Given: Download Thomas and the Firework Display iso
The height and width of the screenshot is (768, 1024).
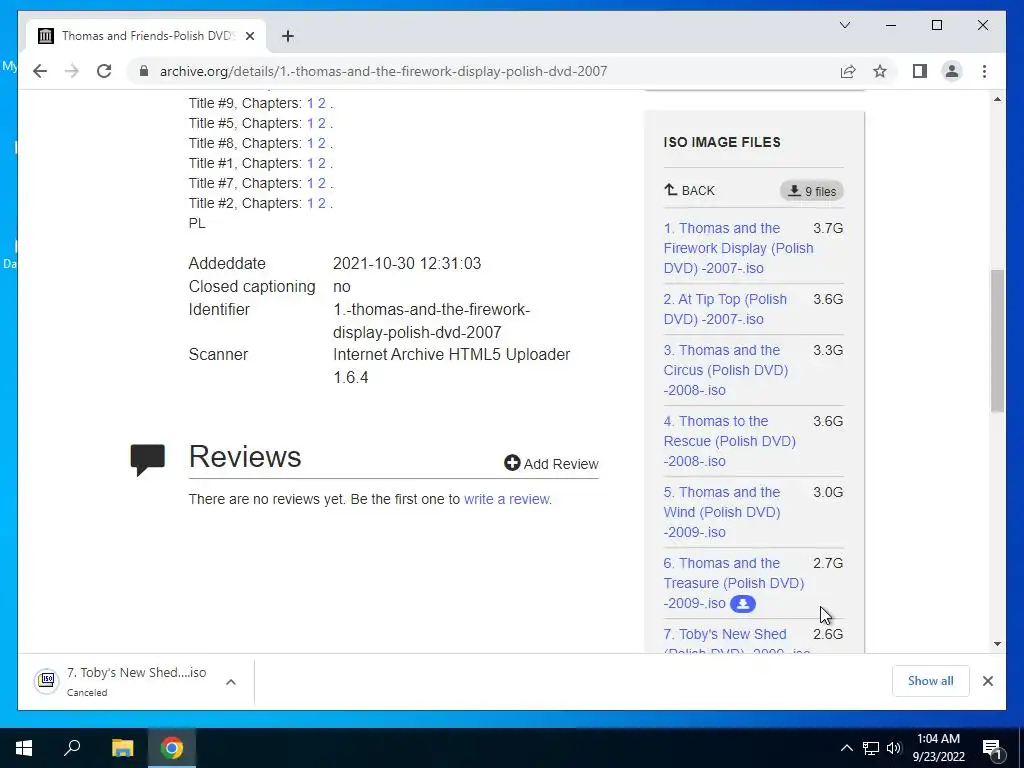Looking at the screenshot, I should [x=738, y=248].
